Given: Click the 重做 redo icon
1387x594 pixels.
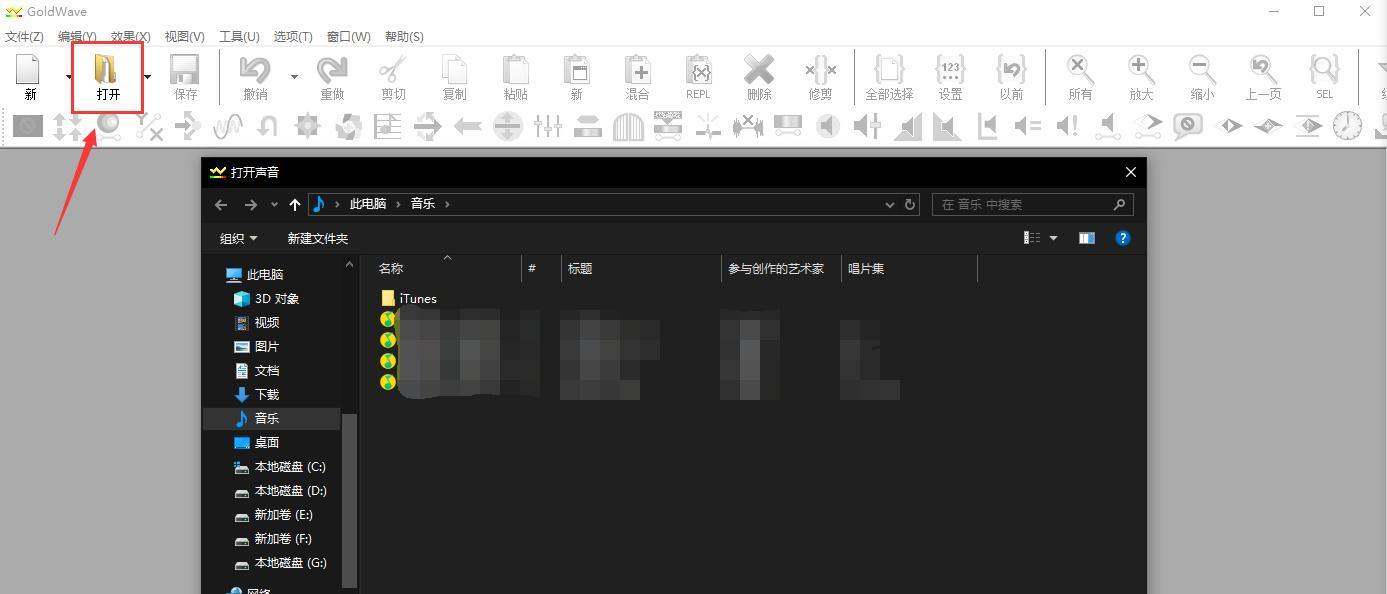Looking at the screenshot, I should pyautogui.click(x=332, y=70).
